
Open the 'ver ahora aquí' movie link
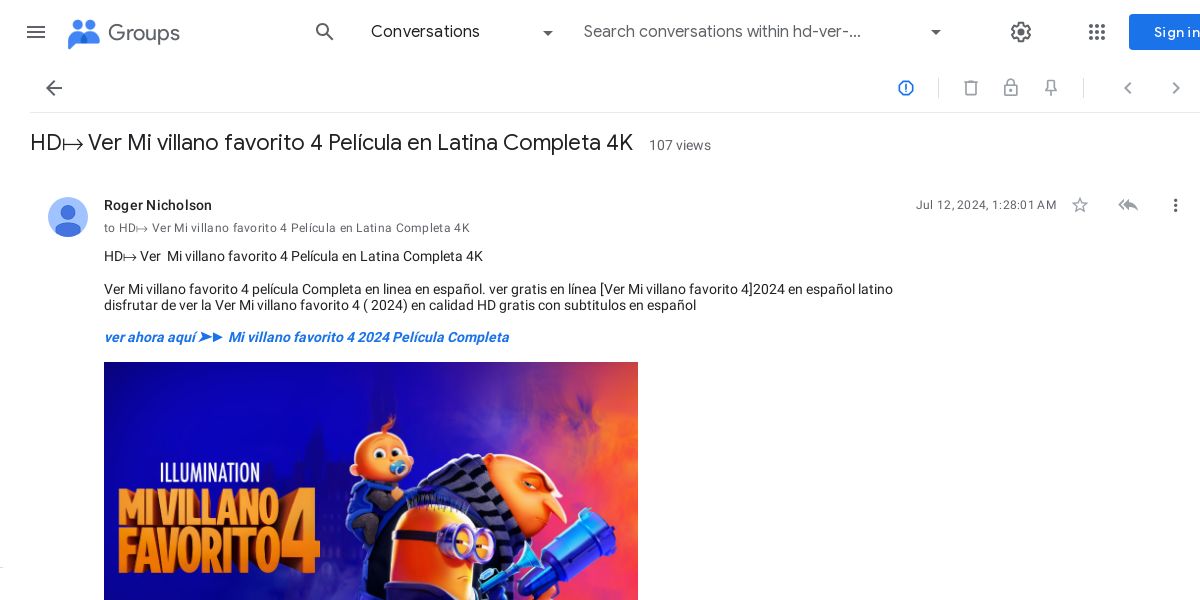tap(306, 337)
